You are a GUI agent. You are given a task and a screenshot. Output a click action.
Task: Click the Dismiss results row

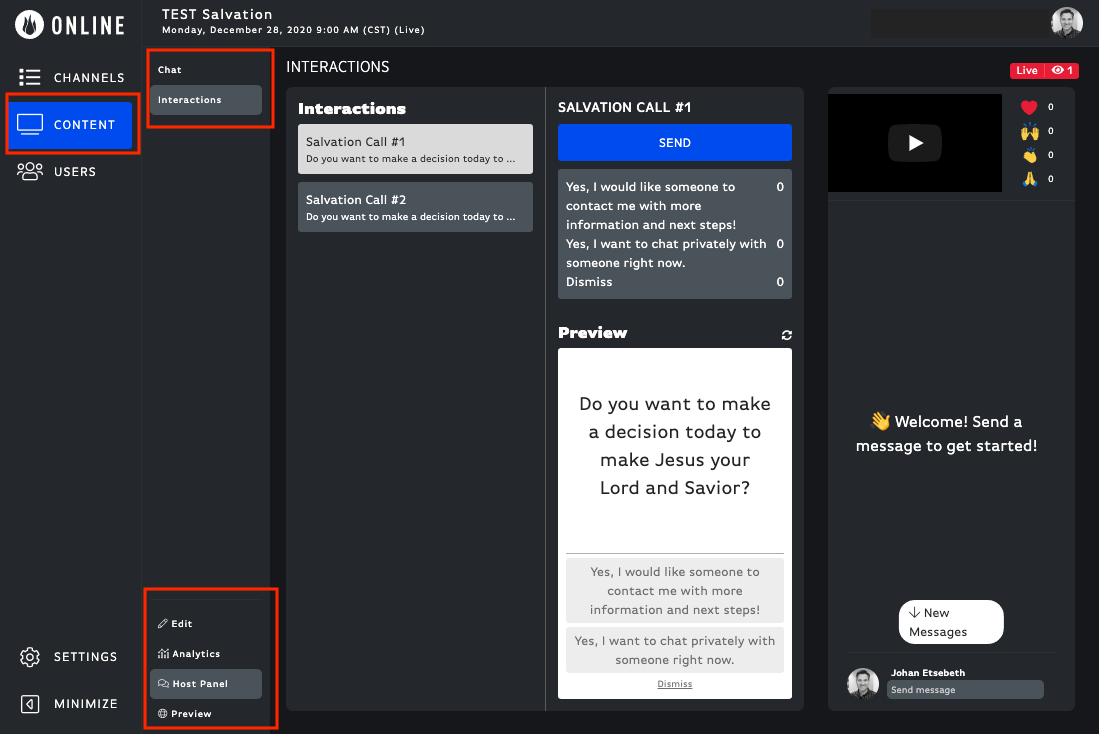[674, 282]
